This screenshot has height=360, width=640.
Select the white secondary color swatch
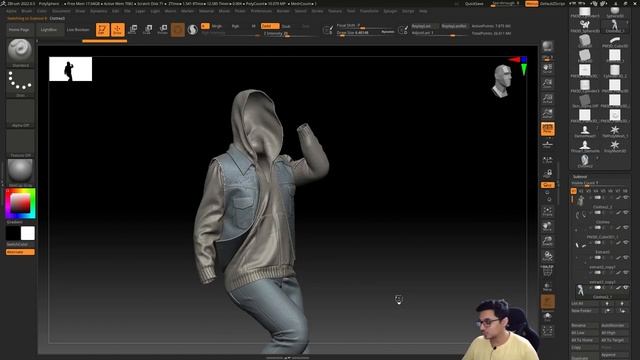28,233
